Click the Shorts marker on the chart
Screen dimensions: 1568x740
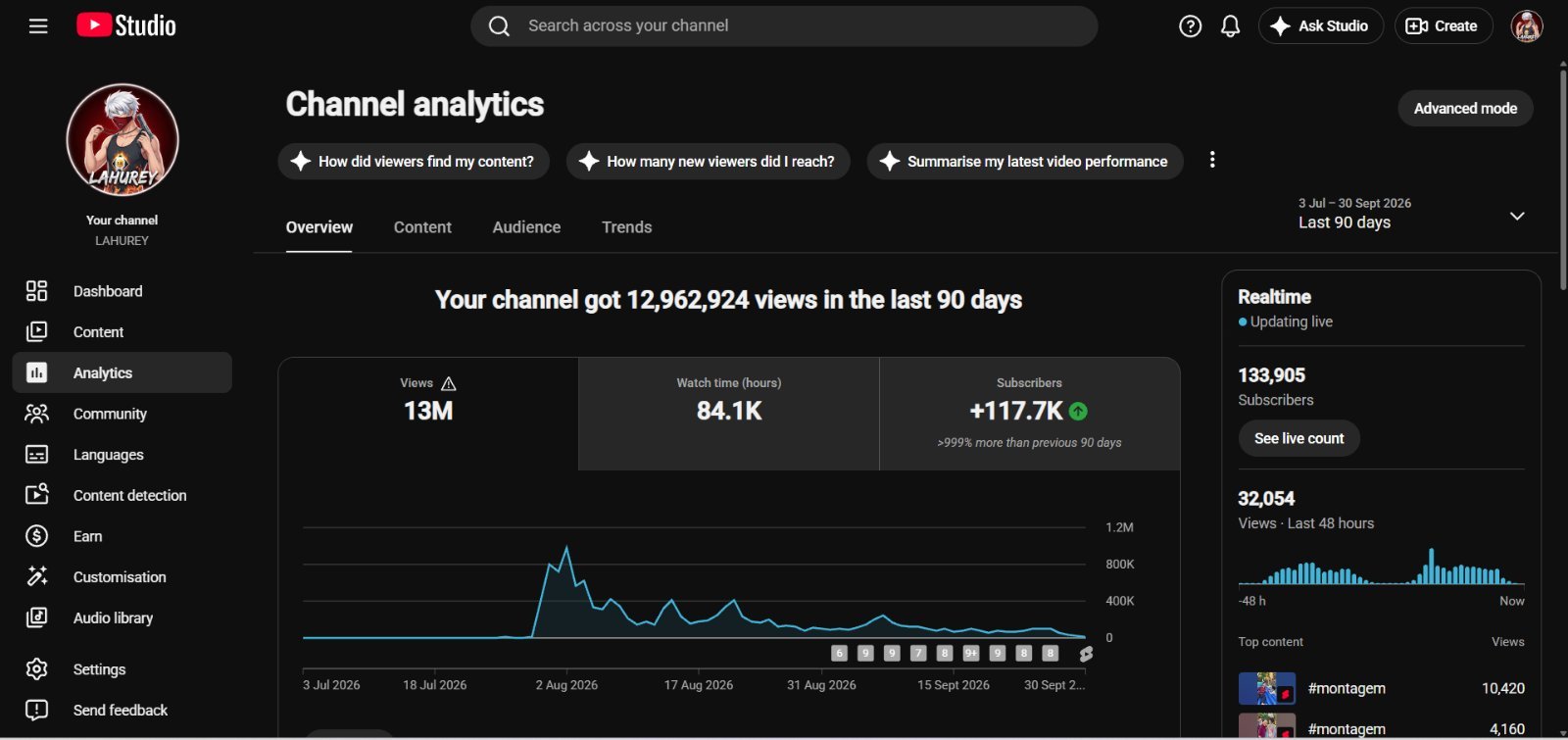pos(1086,654)
